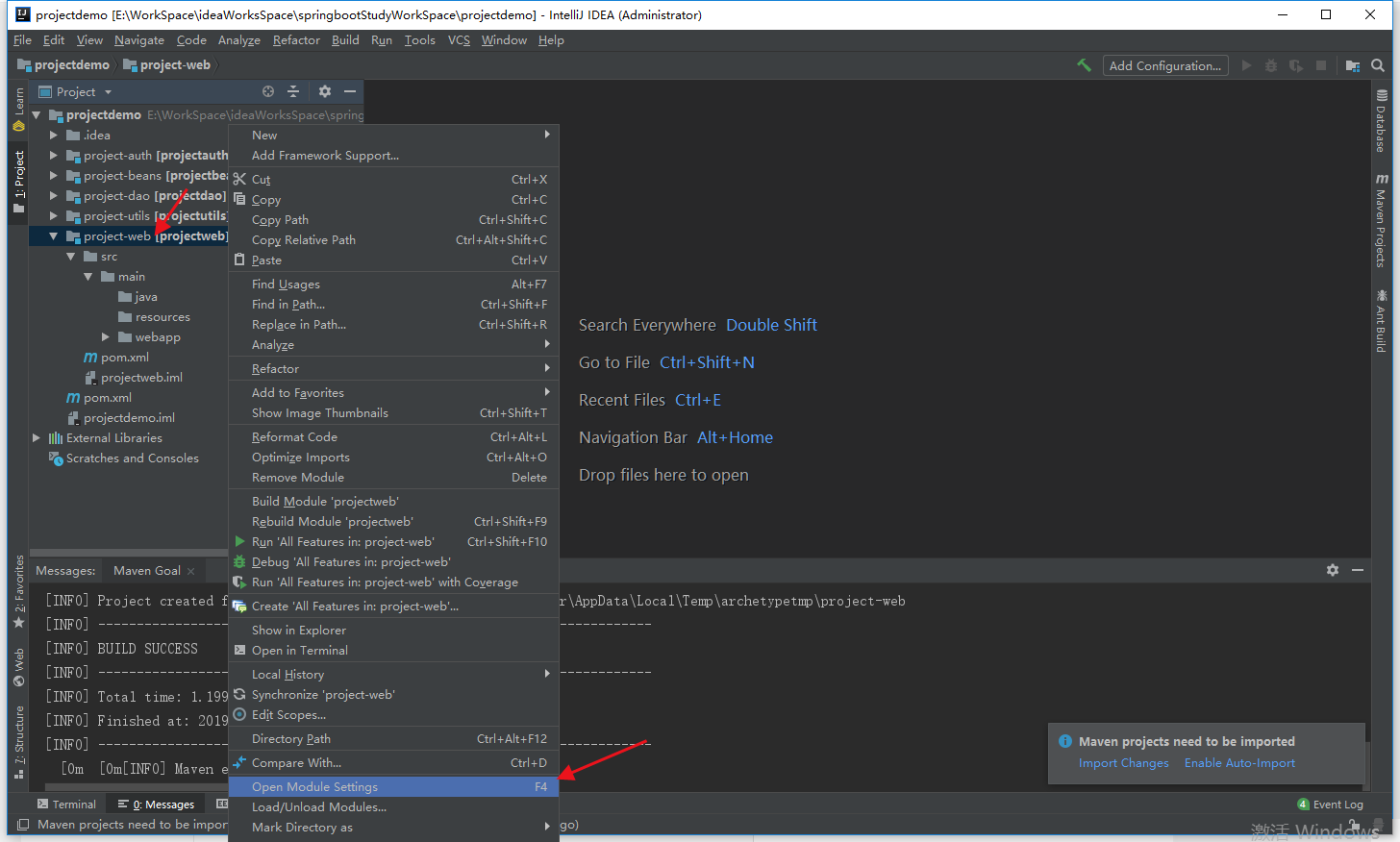Close the Maven Goal tab
The image size is (1400, 842).
coord(190,571)
